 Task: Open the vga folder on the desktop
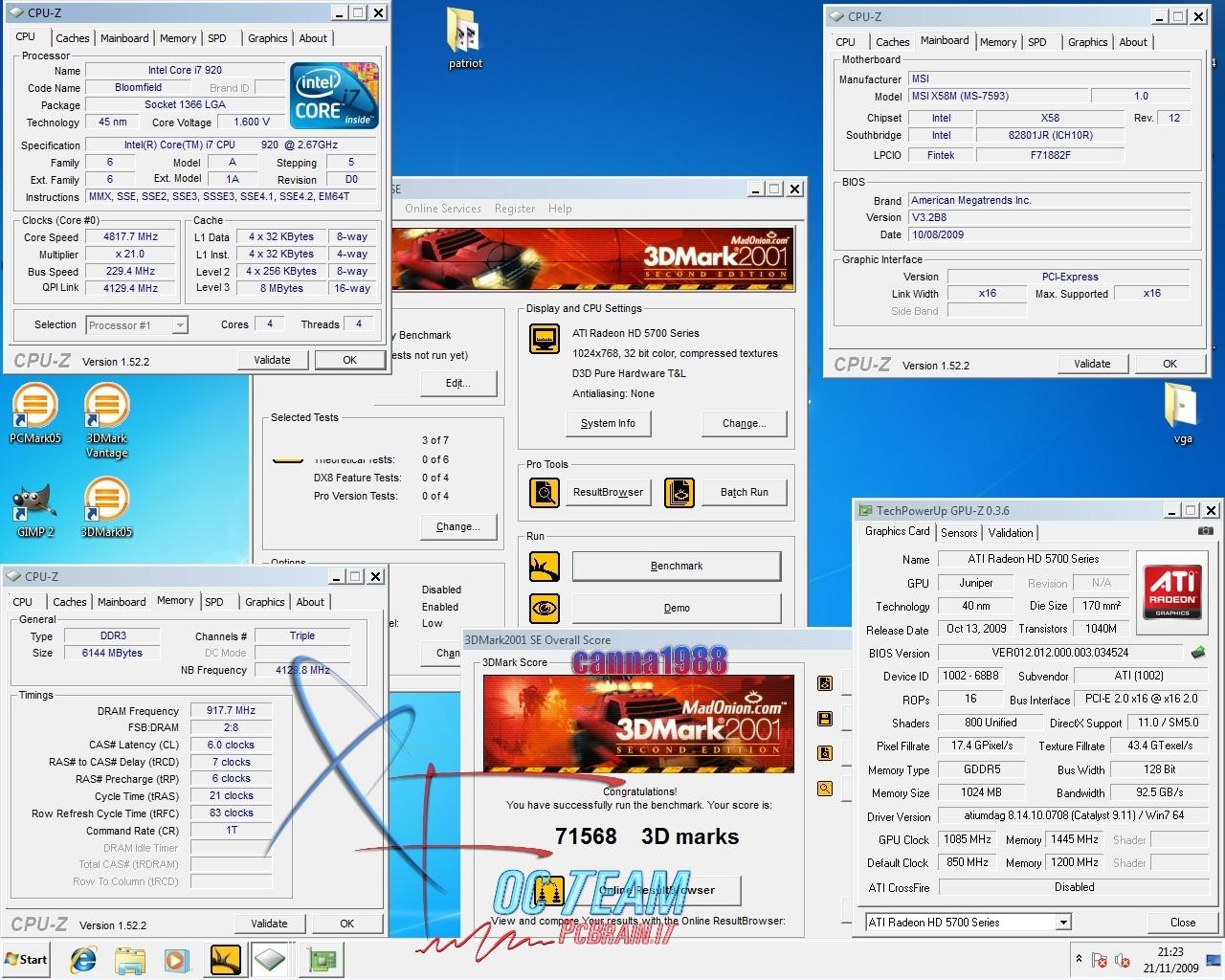point(1183,412)
